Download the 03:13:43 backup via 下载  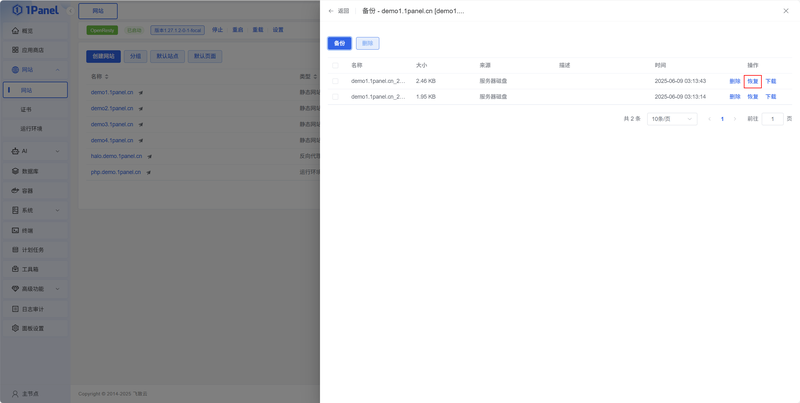[770, 81]
